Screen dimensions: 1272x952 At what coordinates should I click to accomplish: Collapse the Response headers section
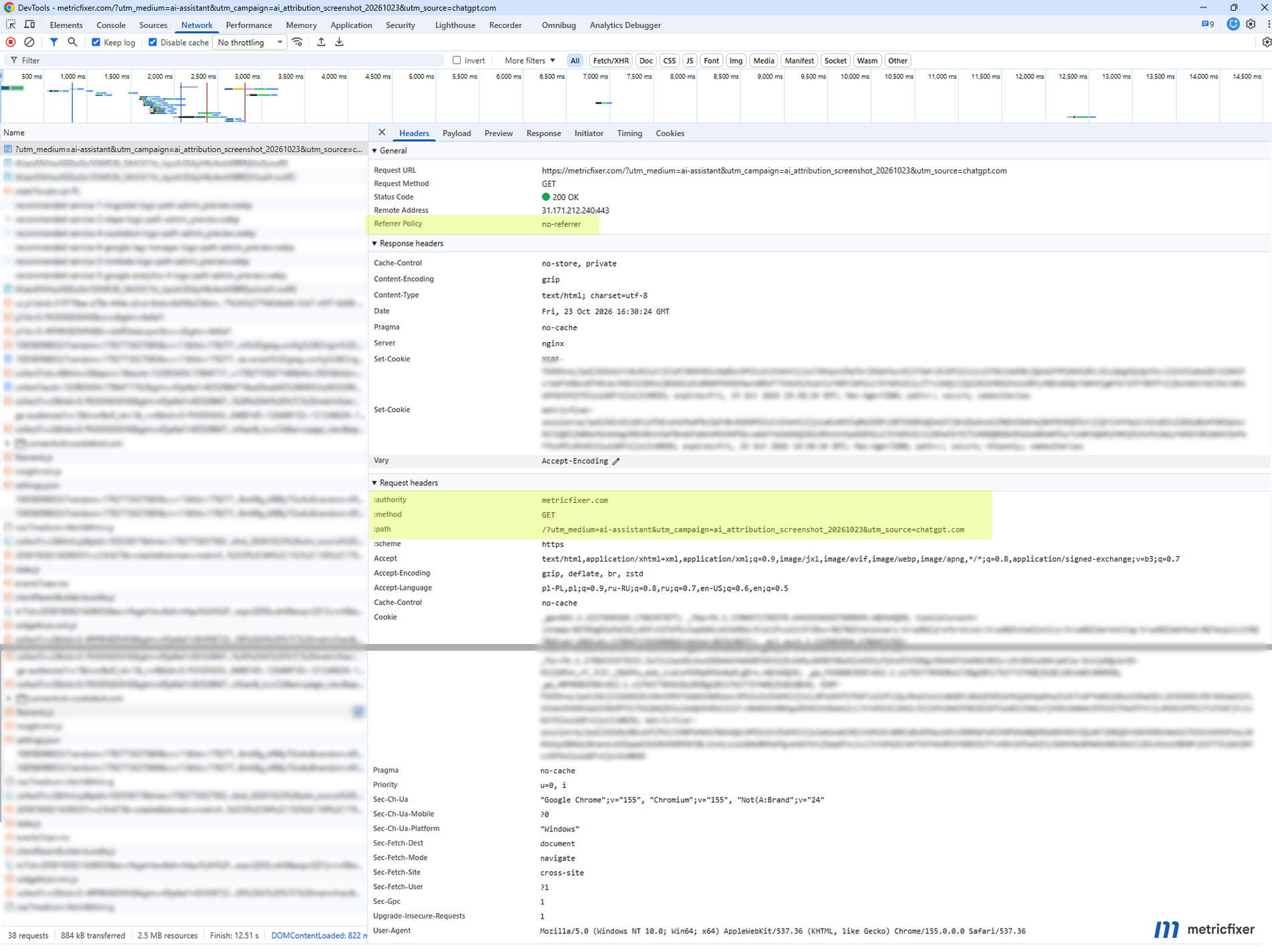pyautogui.click(x=375, y=244)
